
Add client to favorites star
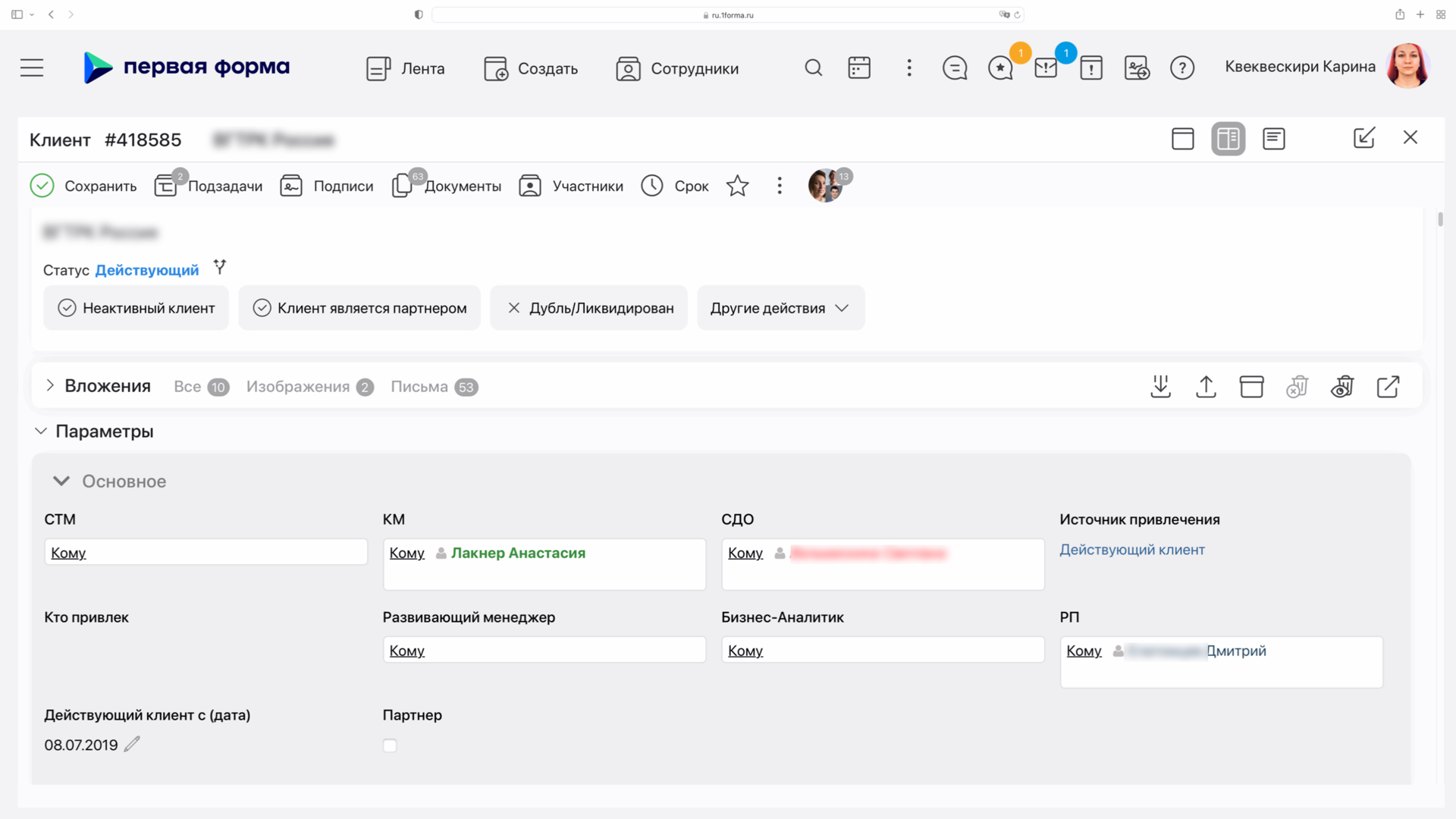click(737, 186)
